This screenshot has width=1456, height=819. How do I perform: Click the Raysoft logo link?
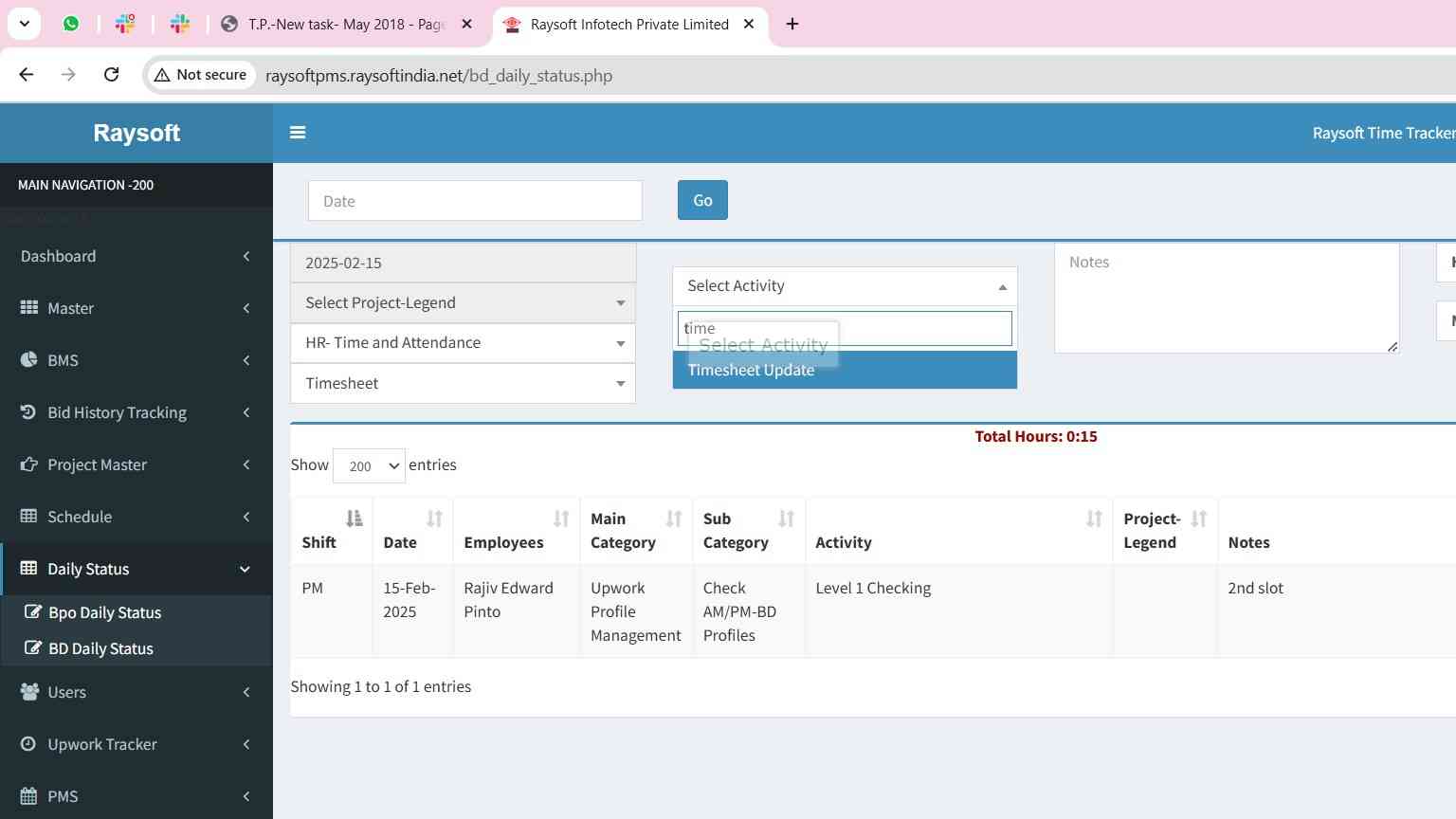click(136, 133)
